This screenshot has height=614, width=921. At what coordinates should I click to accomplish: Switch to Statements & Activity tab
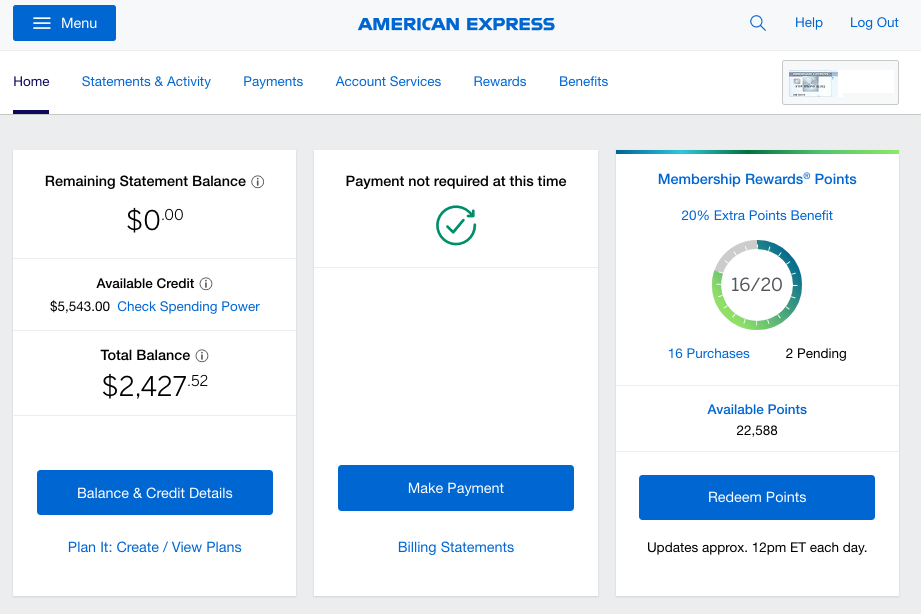click(x=146, y=82)
